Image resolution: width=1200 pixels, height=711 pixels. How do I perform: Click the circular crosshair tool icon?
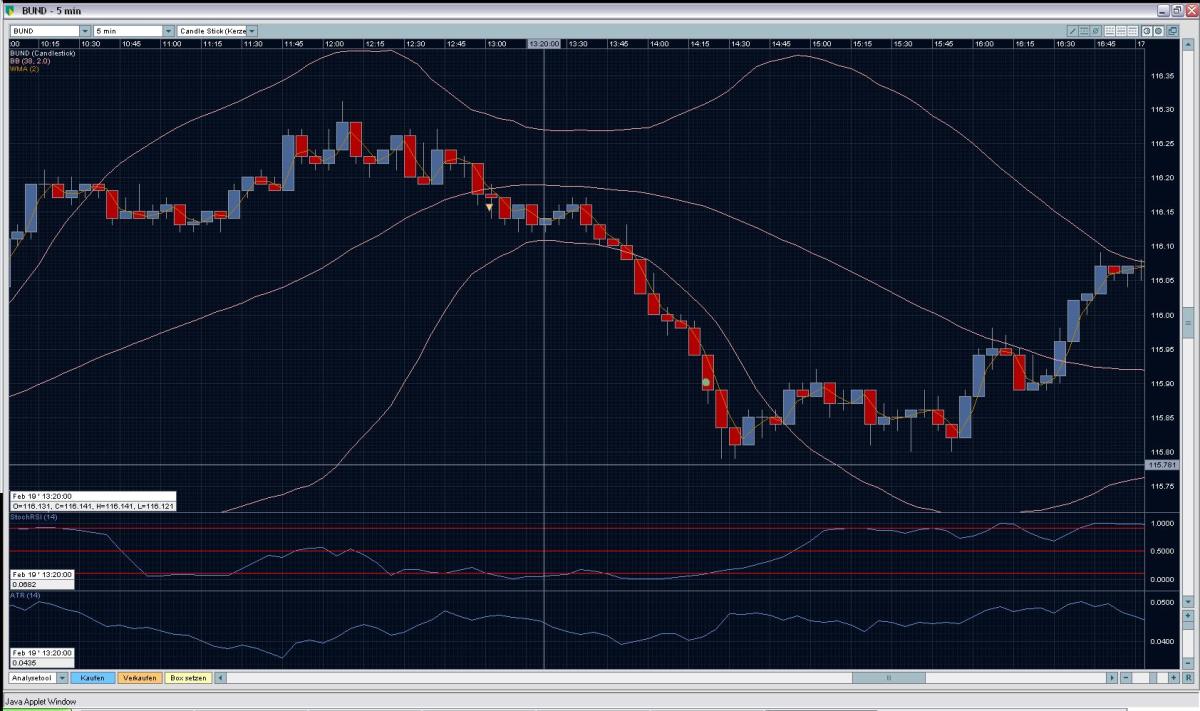click(x=1095, y=31)
